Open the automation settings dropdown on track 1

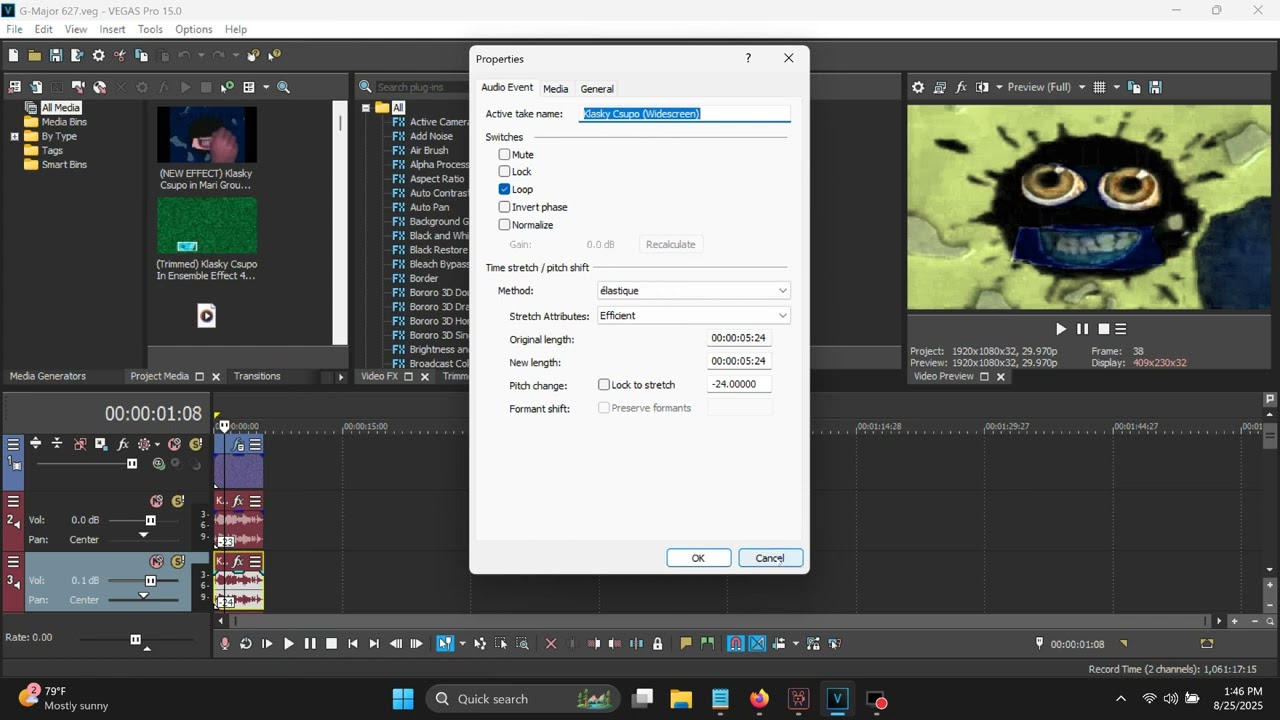click(x=157, y=444)
